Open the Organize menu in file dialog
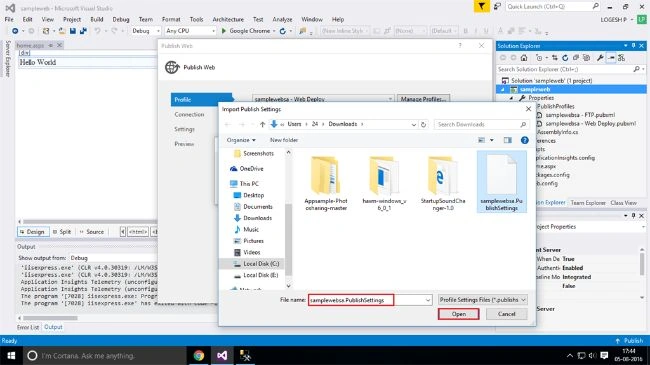Viewport: 650px width, 365px height. point(241,140)
